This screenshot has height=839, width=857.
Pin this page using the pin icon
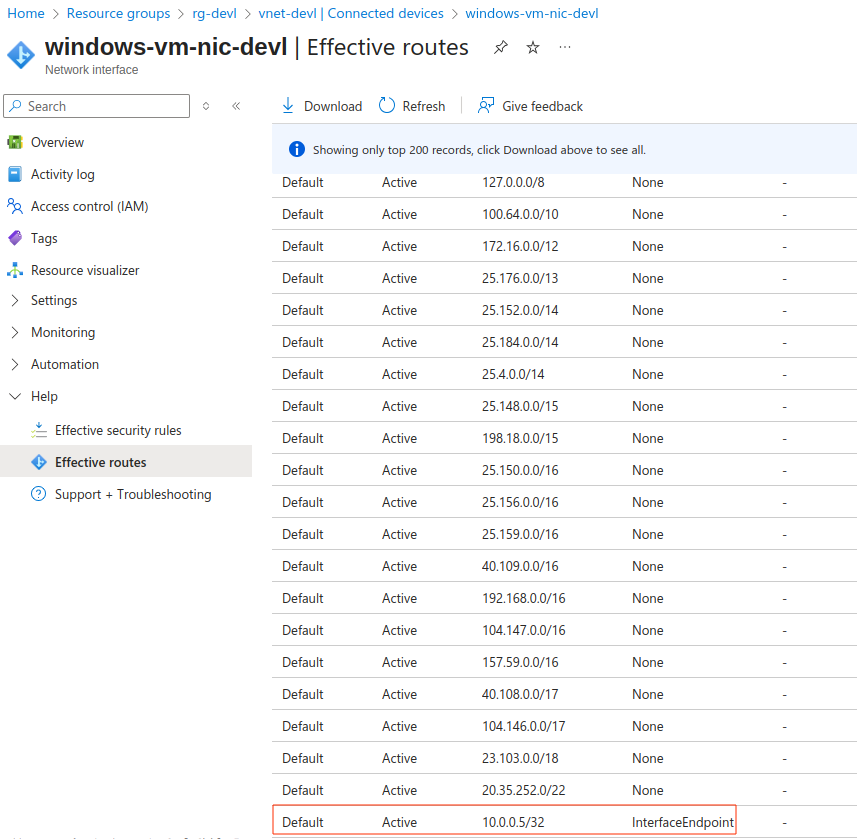pyautogui.click(x=500, y=48)
